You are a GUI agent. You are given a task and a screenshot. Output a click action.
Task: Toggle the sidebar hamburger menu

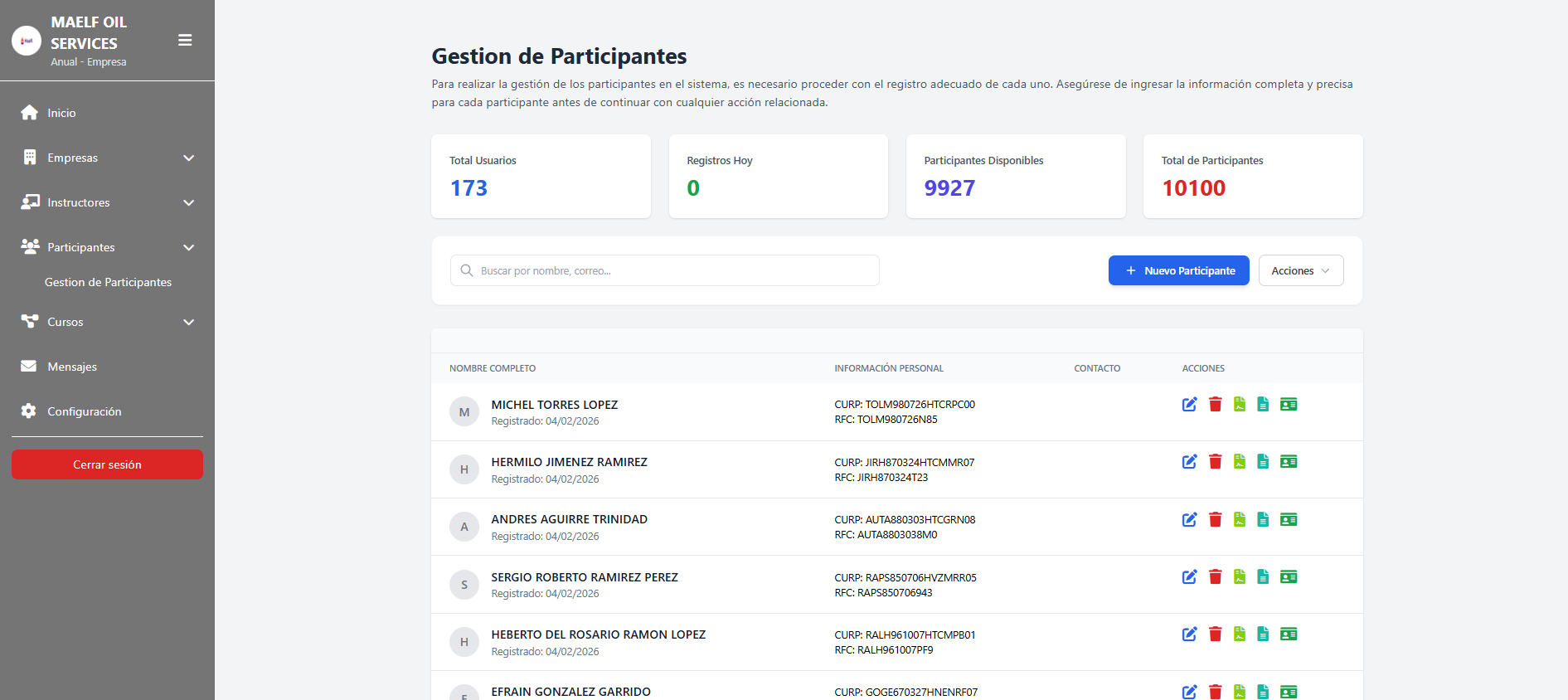click(x=185, y=41)
